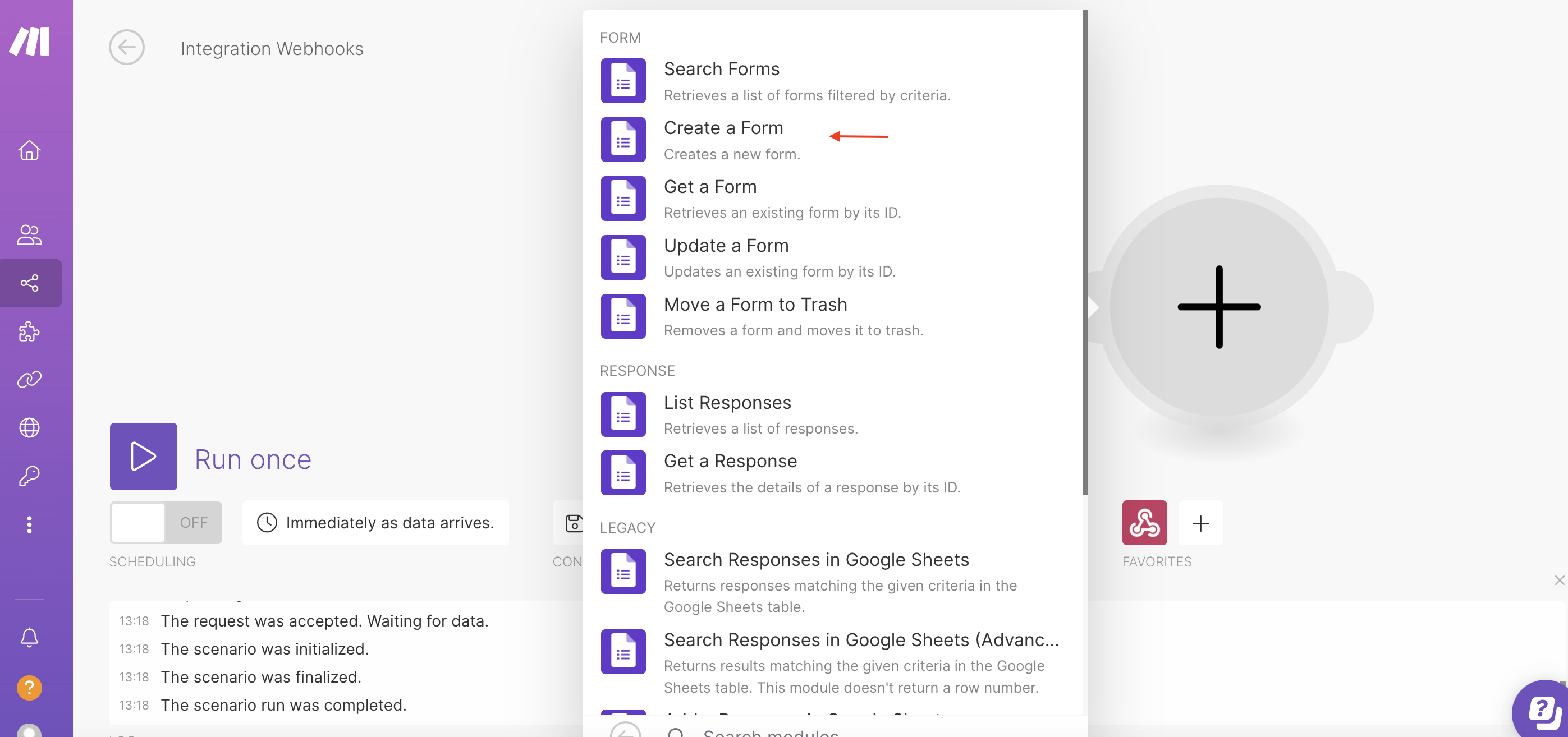Toggle the scheduling OFF switch

pyautogui.click(x=166, y=523)
